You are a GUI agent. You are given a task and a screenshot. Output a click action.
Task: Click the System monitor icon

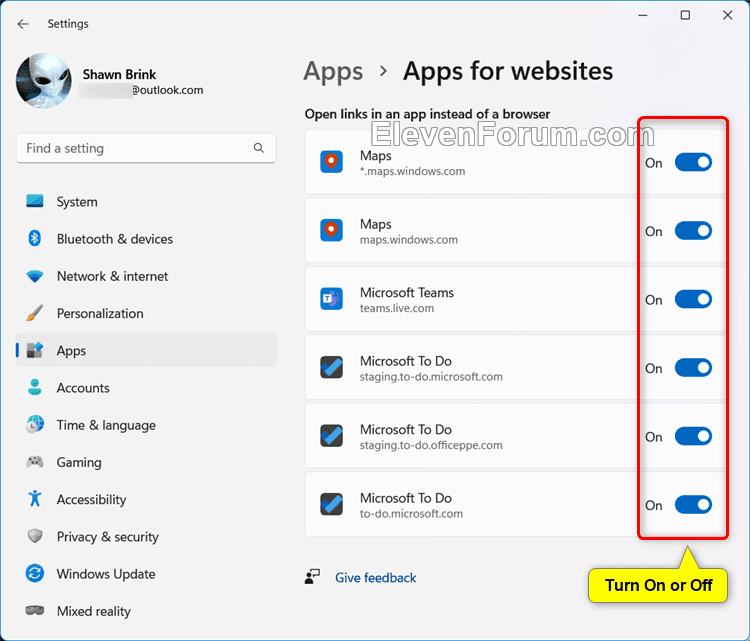click(34, 201)
